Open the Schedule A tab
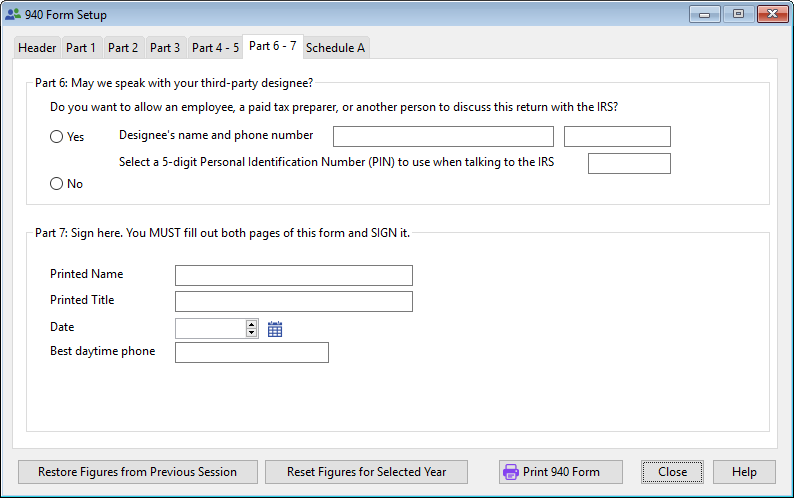 coord(335,48)
